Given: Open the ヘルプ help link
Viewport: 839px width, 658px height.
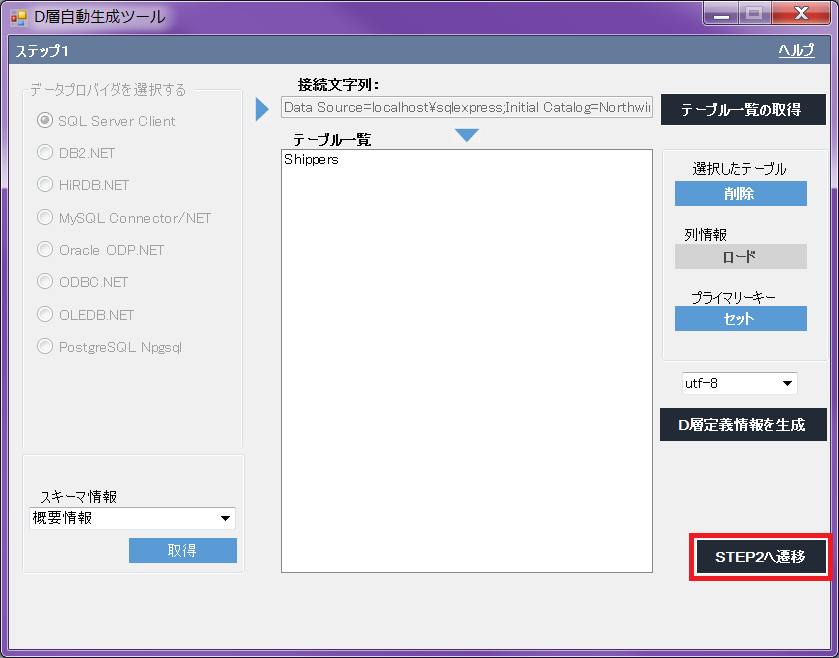Looking at the screenshot, I should (796, 51).
